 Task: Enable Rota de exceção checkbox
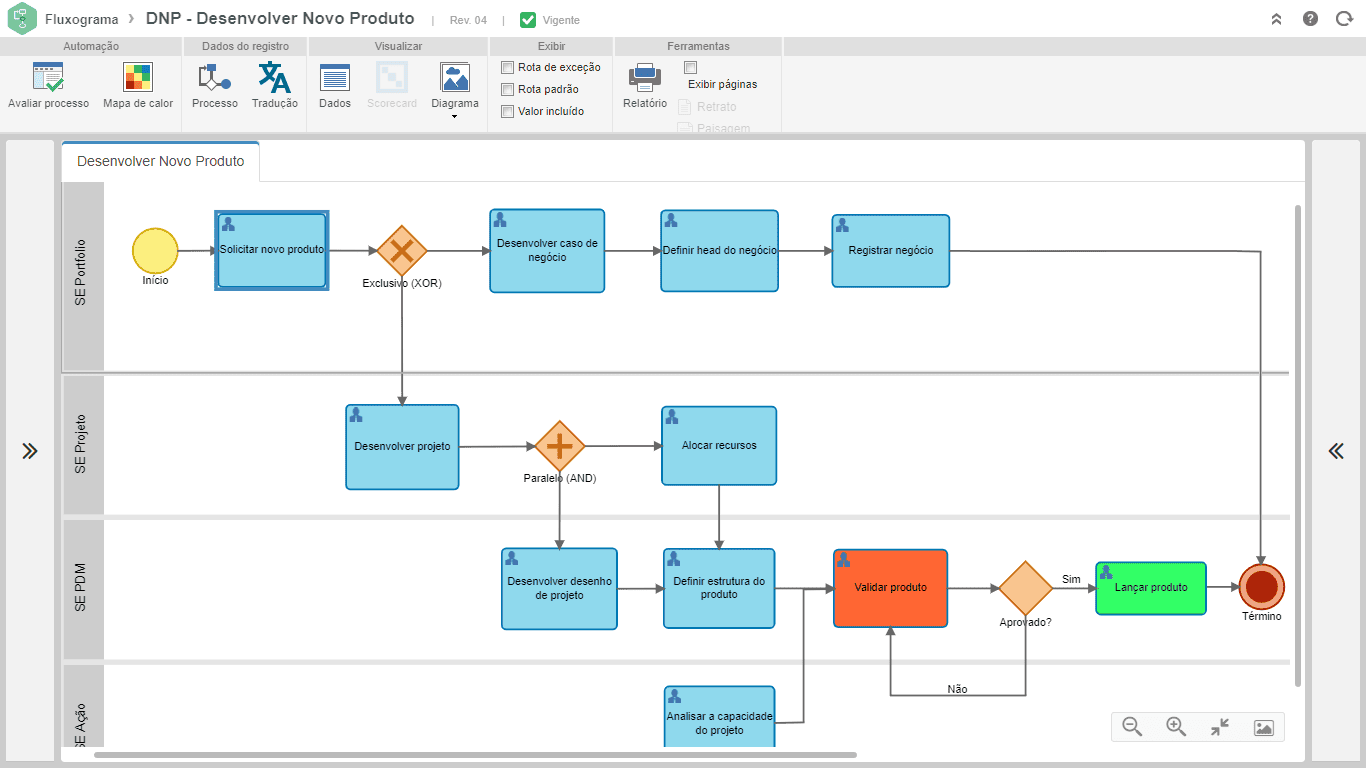coord(507,67)
